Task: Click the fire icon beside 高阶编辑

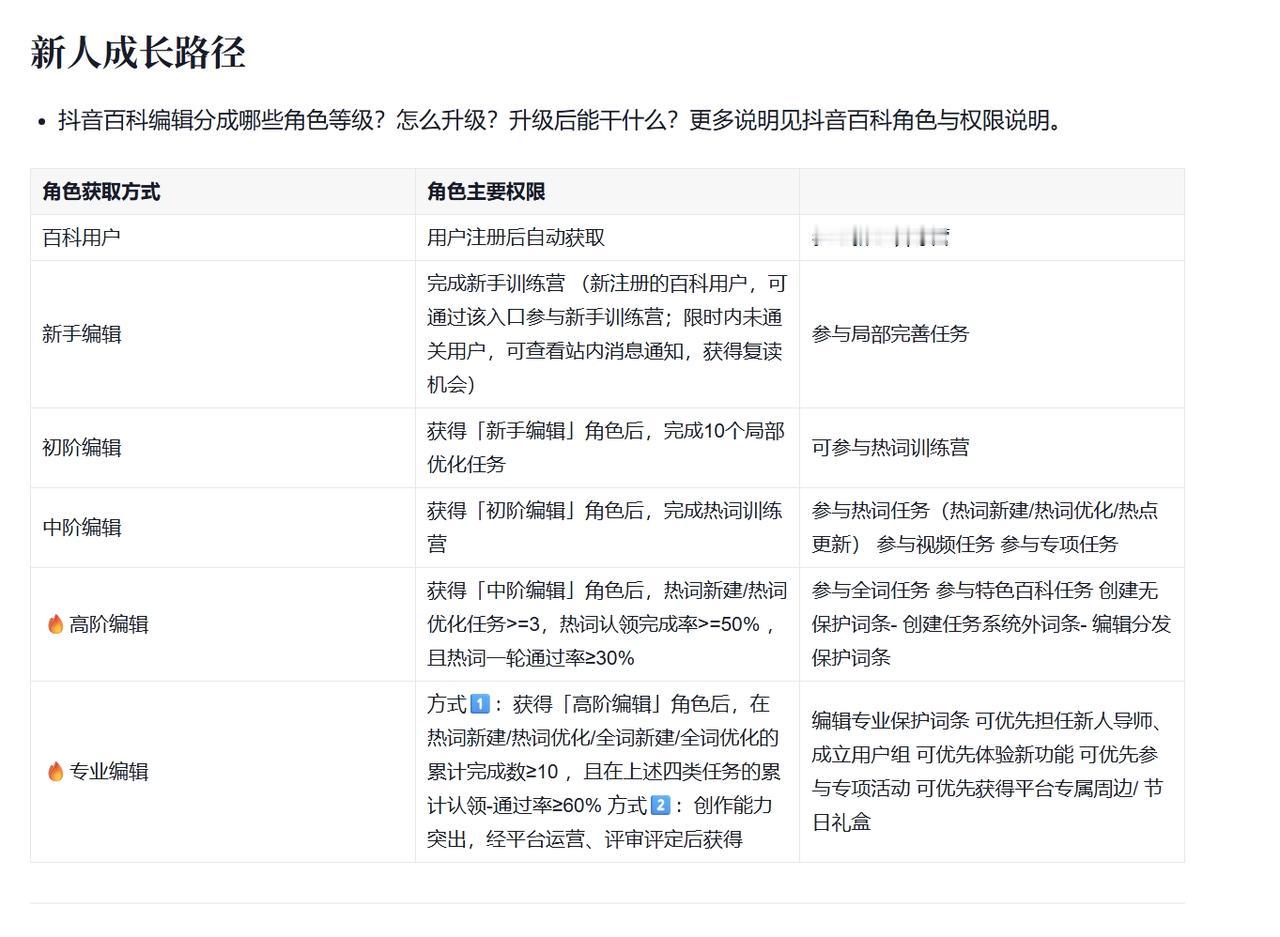Action: (x=56, y=625)
